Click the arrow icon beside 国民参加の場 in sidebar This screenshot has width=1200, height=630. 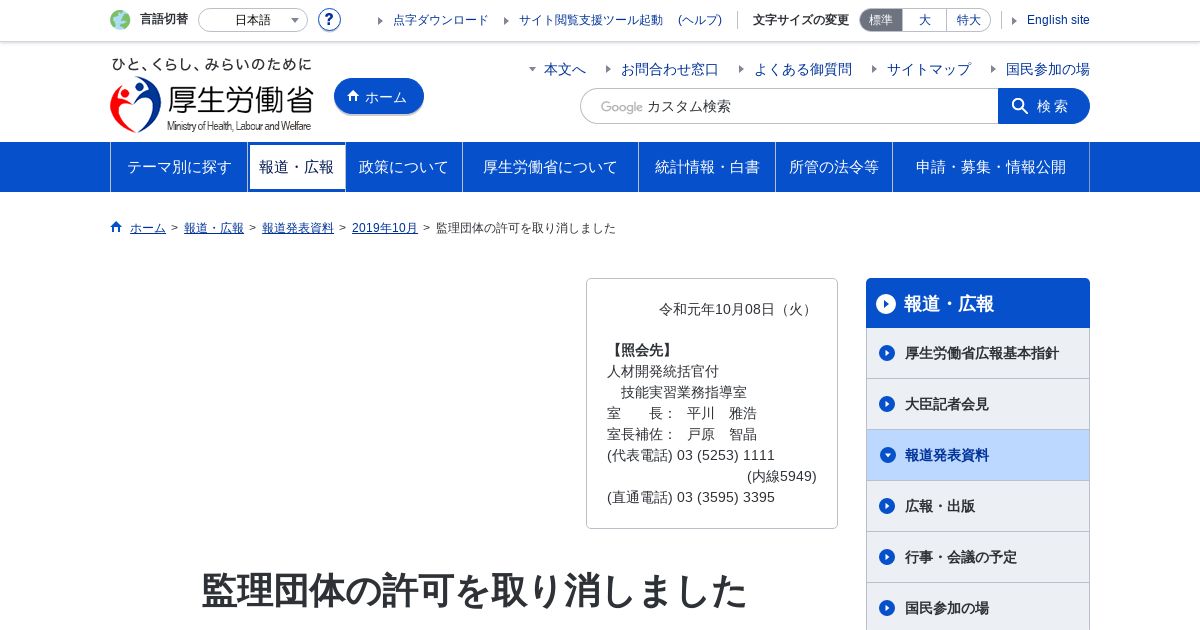point(887,608)
